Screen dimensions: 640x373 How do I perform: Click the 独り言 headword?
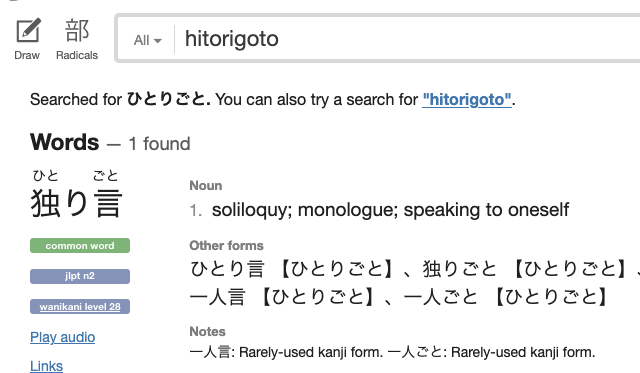[76, 202]
